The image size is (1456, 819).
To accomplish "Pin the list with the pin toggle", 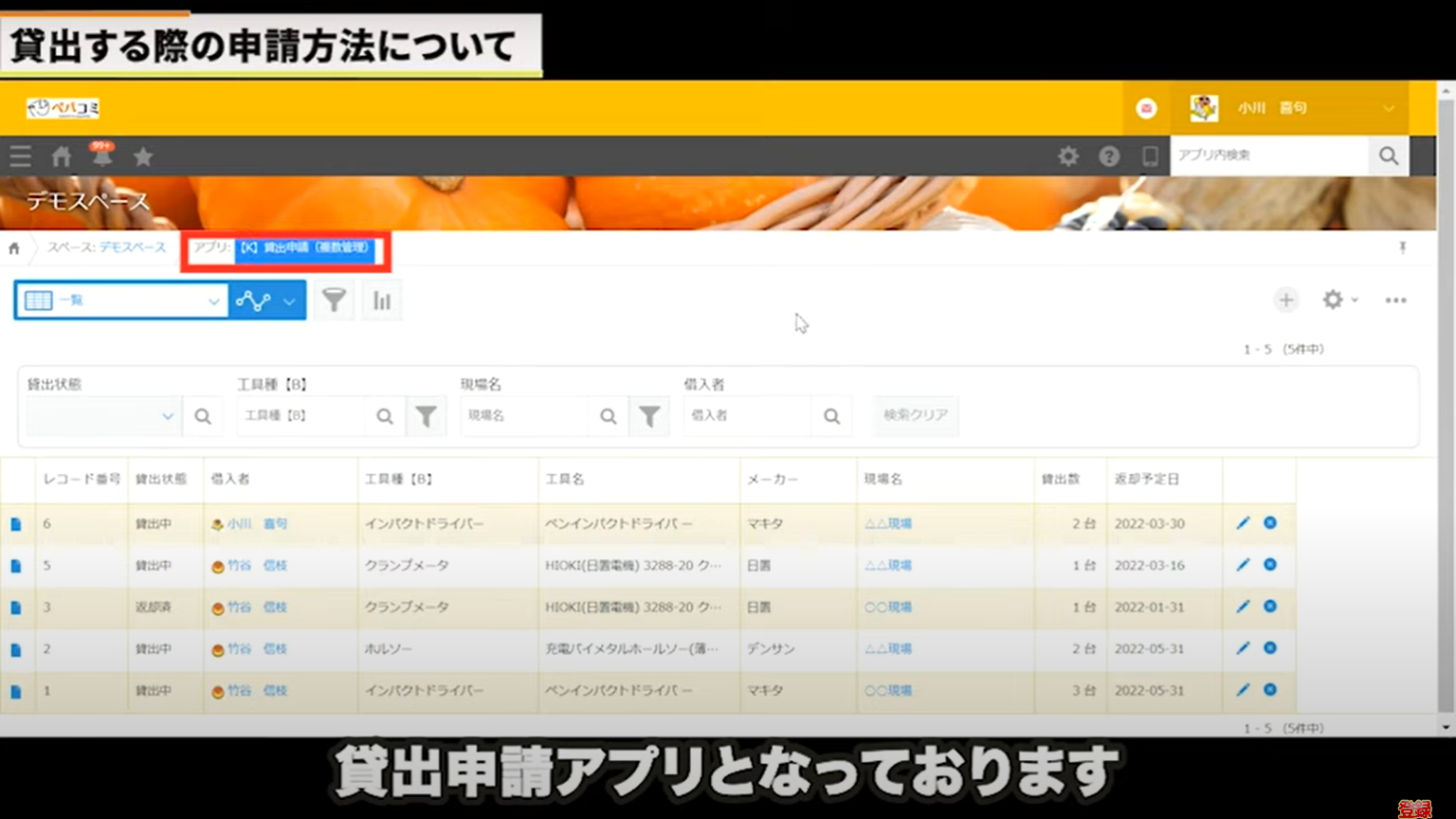I will coord(1402,248).
